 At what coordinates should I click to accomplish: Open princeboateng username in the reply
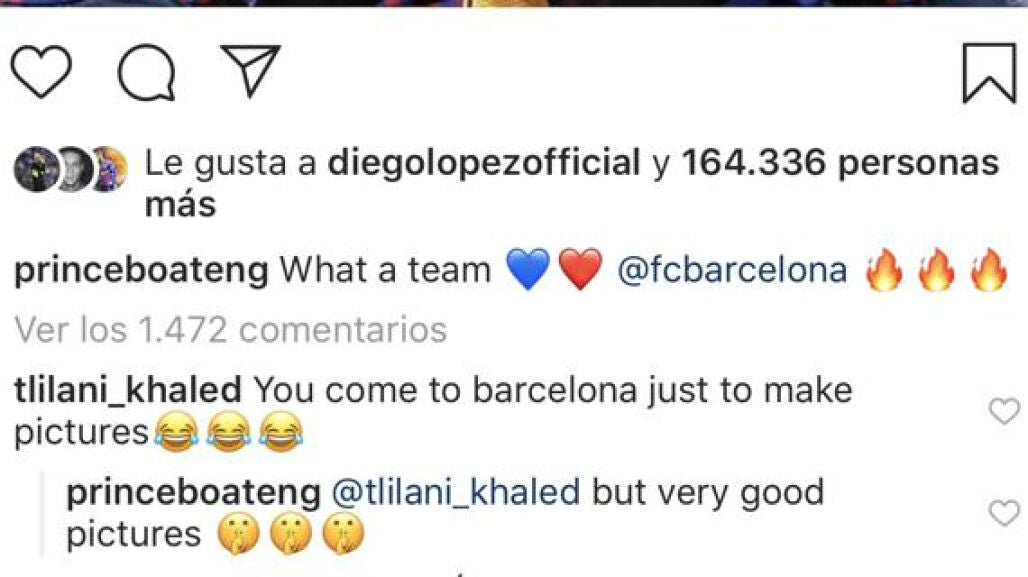coord(192,493)
